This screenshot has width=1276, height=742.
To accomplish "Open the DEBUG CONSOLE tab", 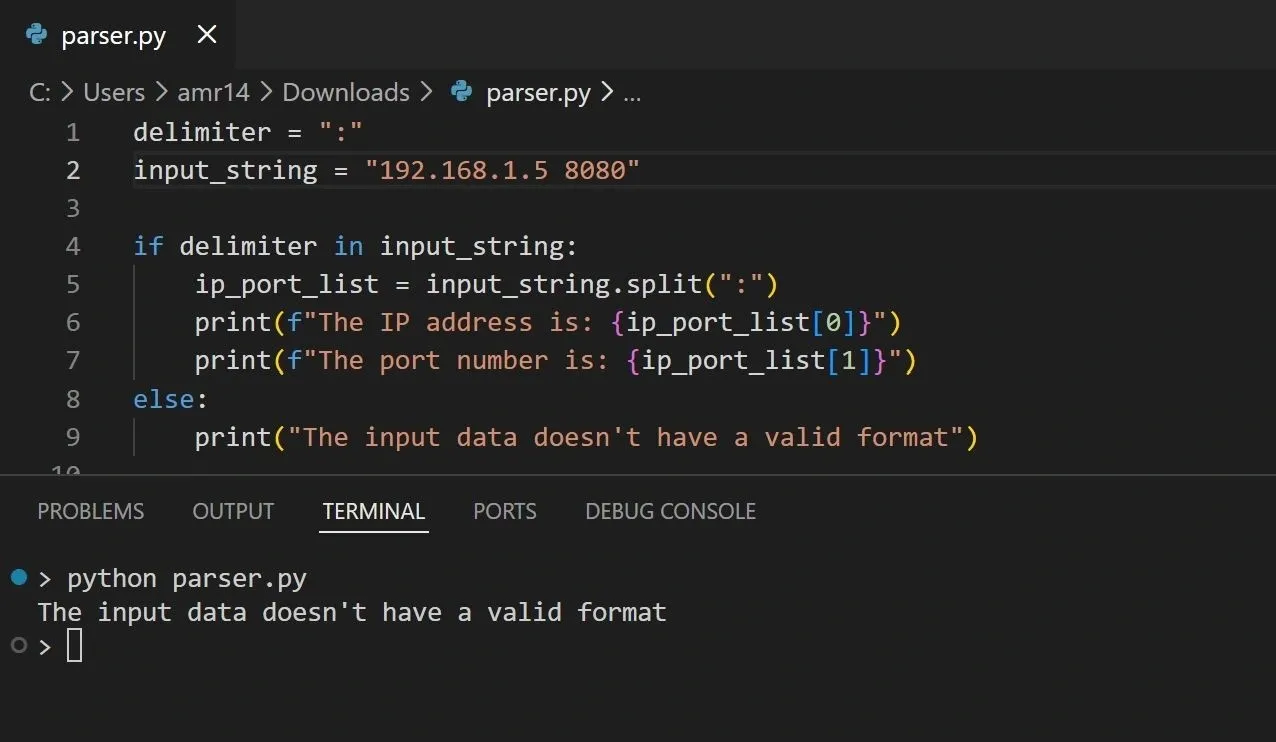I will coord(670,511).
